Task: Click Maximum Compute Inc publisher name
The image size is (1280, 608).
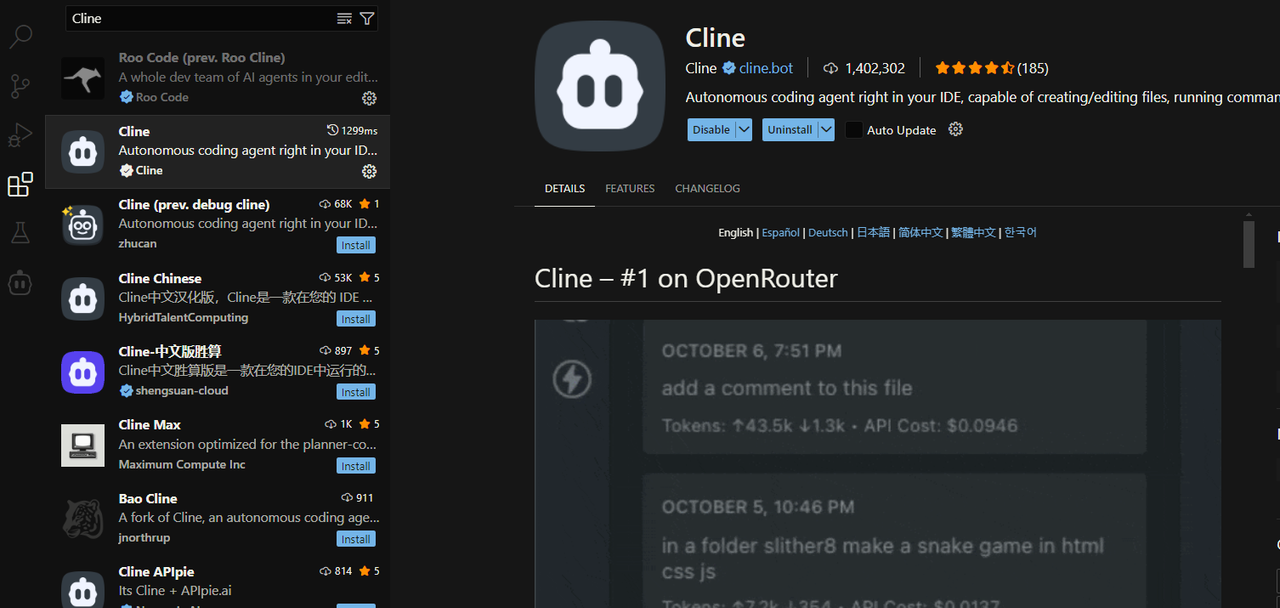Action: pos(182,465)
